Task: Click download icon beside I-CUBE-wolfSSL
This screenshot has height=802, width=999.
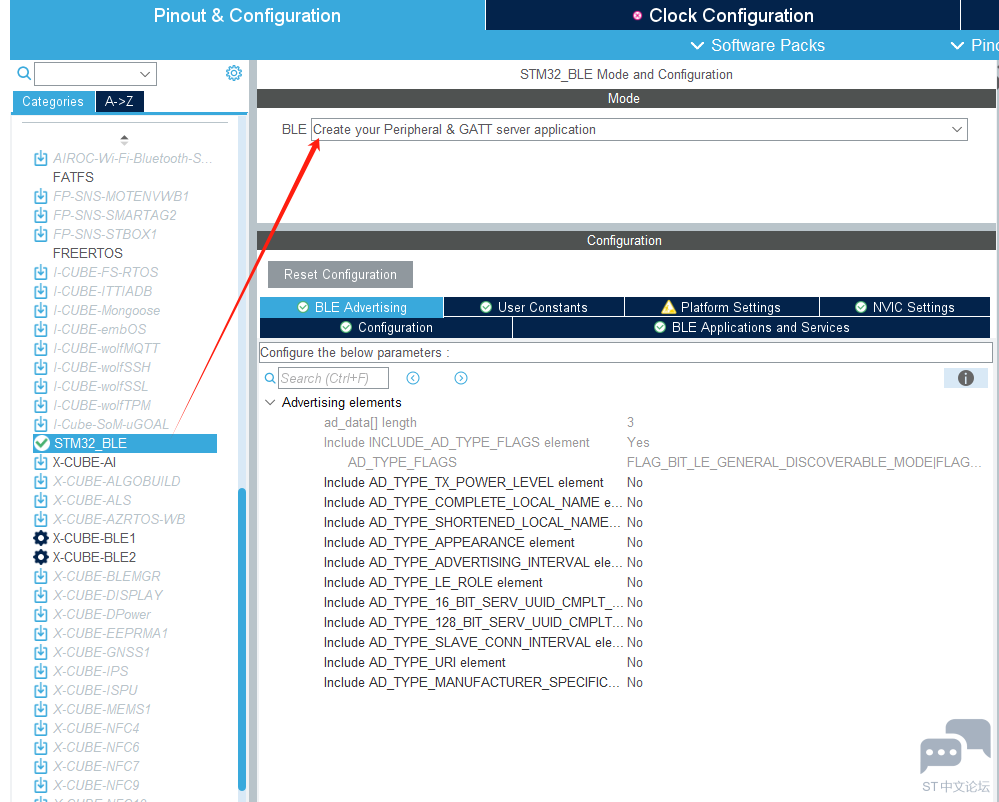Action: point(41,387)
